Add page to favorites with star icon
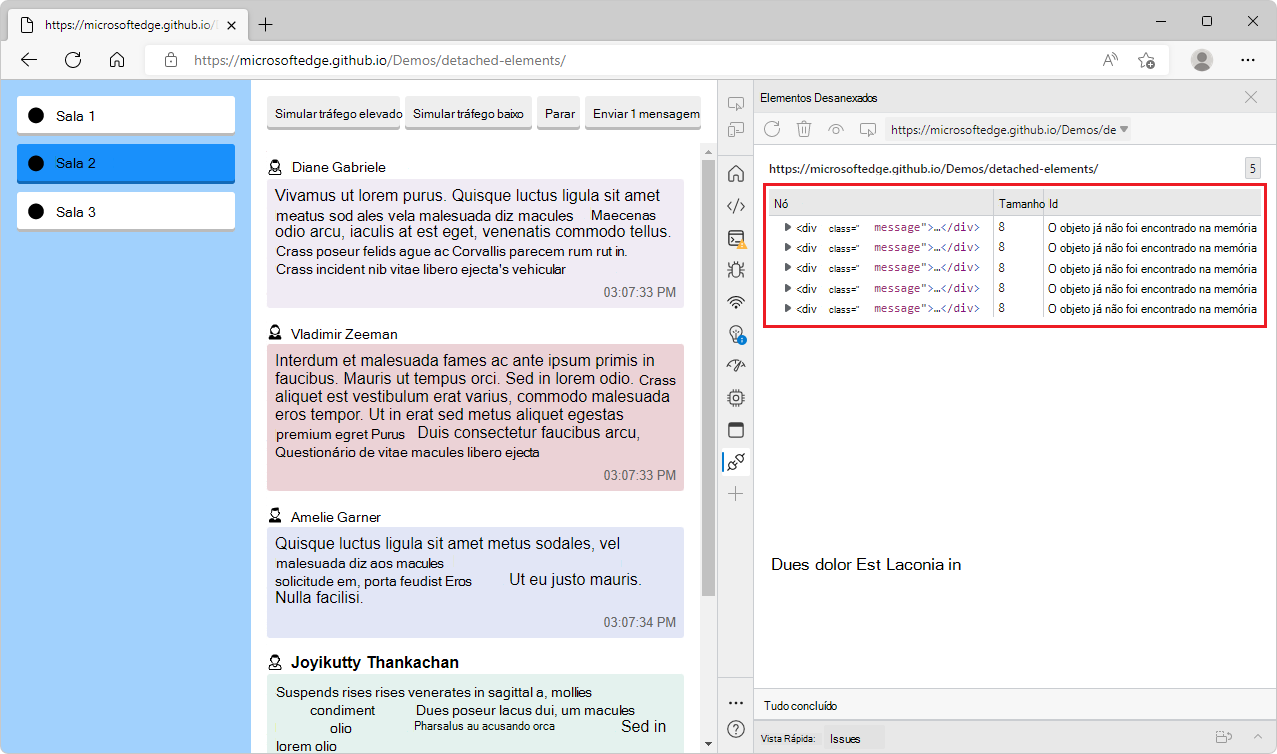1277x754 pixels. pos(1147,60)
